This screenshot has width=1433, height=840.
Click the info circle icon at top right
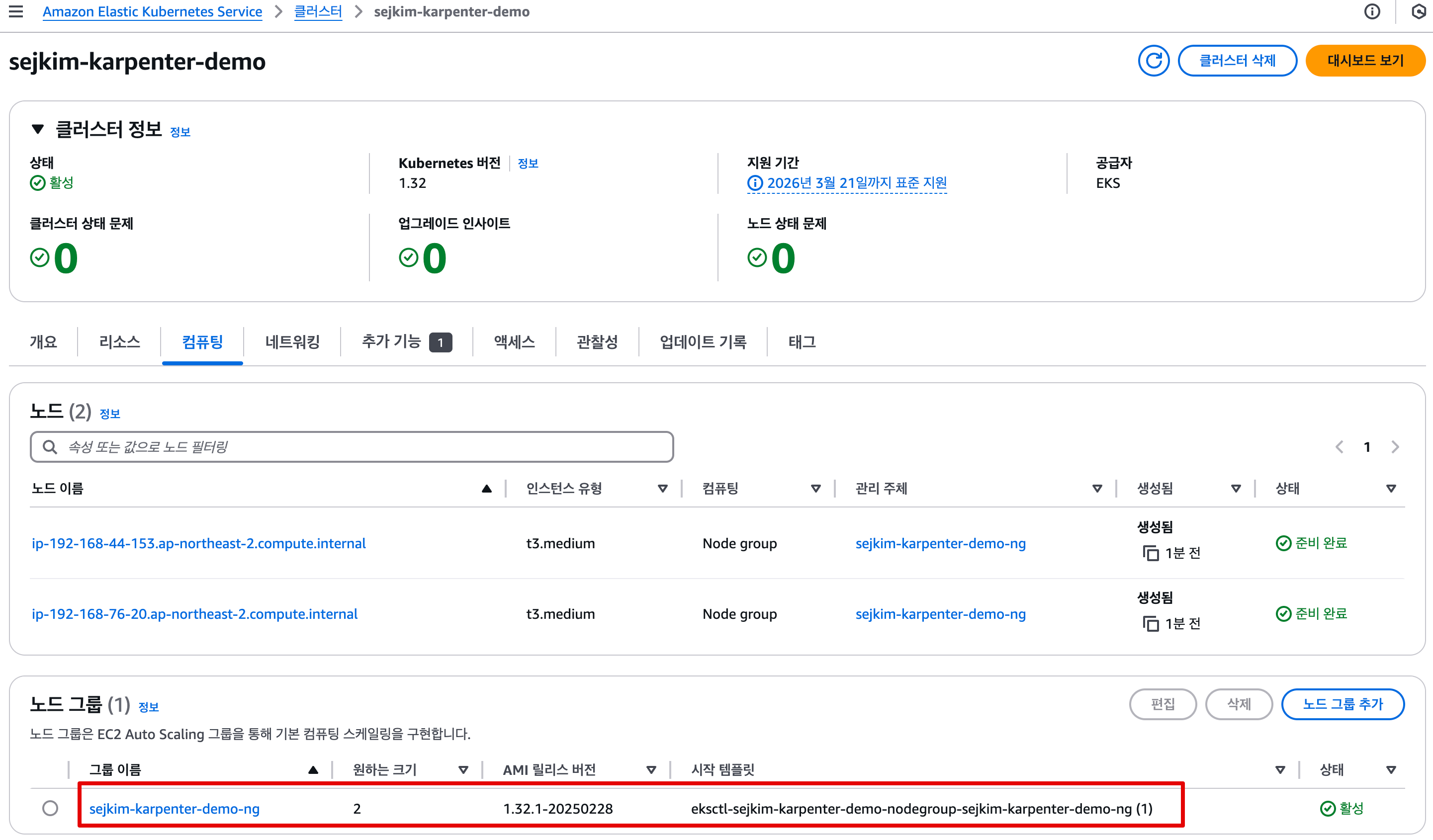1371,11
